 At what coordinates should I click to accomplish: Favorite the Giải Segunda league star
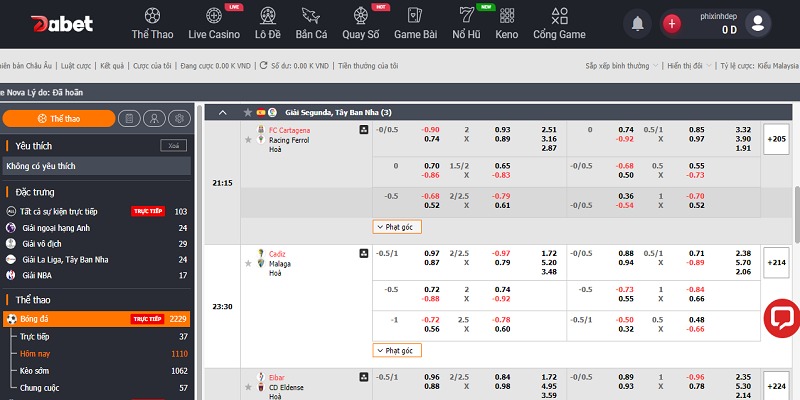[x=246, y=112]
